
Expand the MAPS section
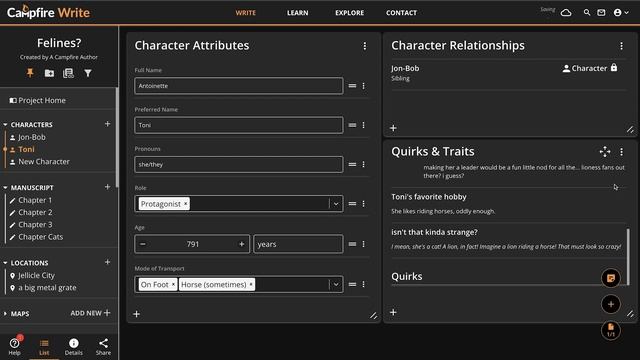pyautogui.click(x=5, y=313)
